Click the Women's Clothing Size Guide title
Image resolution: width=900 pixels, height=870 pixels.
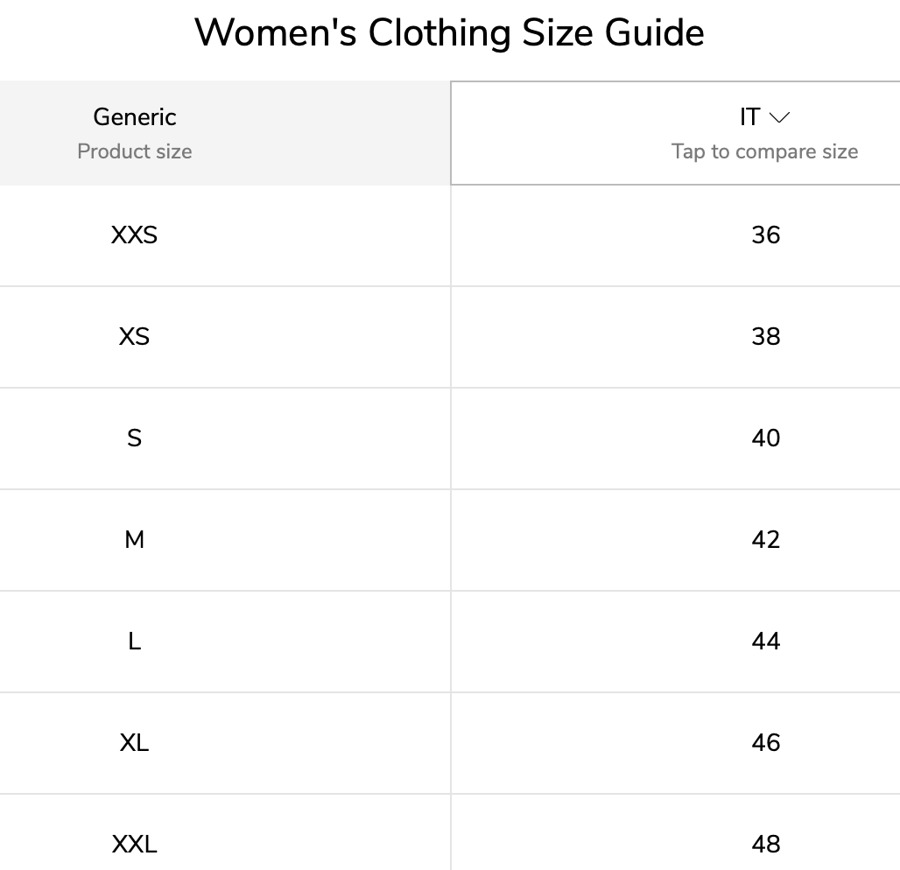point(449,33)
